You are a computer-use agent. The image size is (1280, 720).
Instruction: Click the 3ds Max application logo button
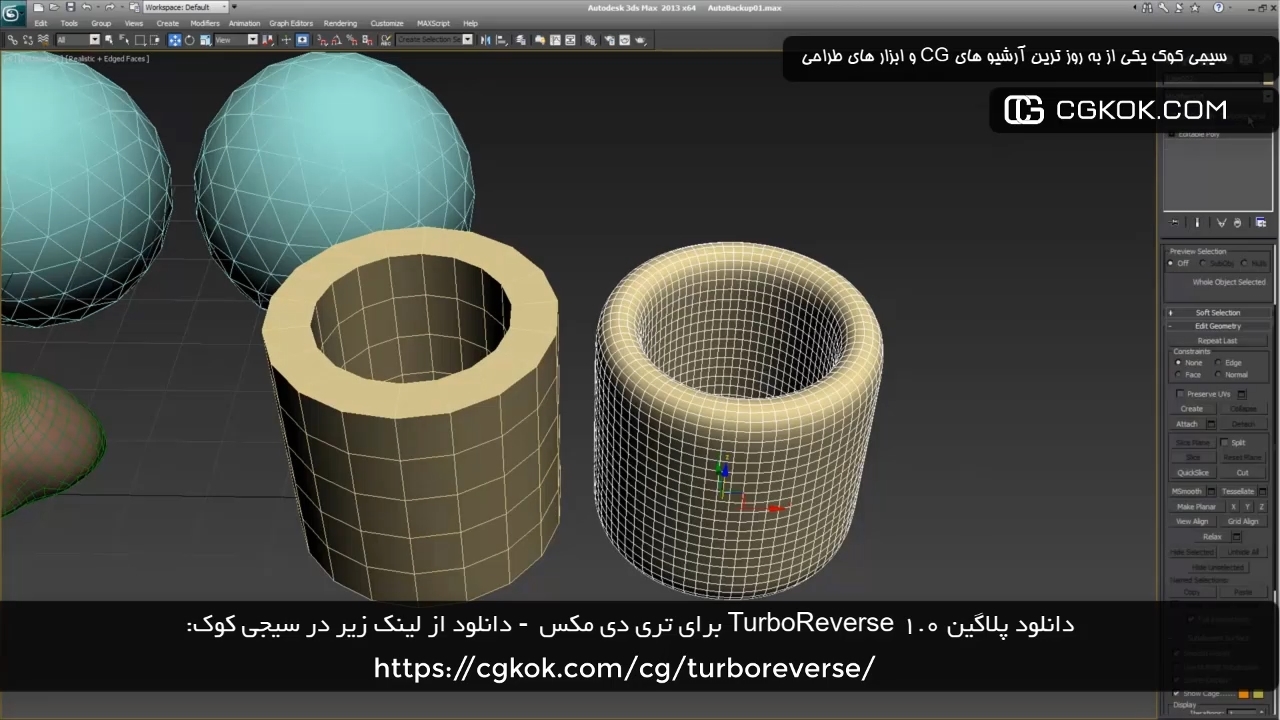(13, 14)
